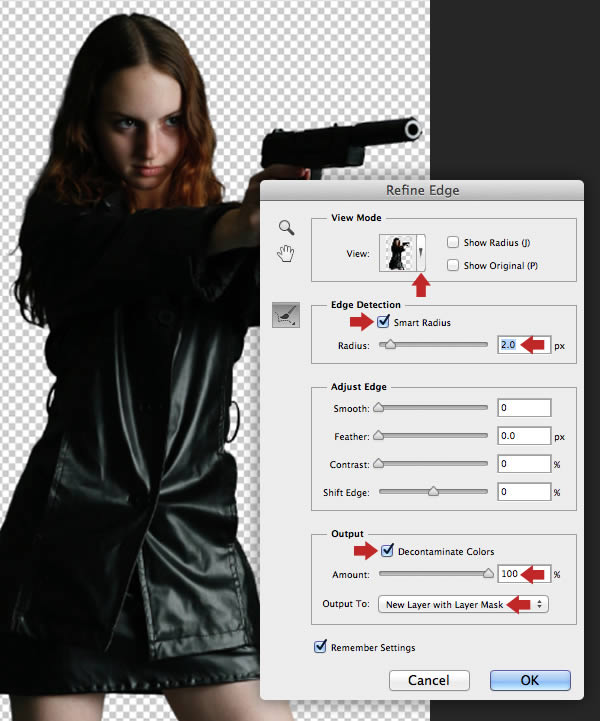Click the Shift Edge percentage field
This screenshot has width=600, height=721.
[524, 492]
